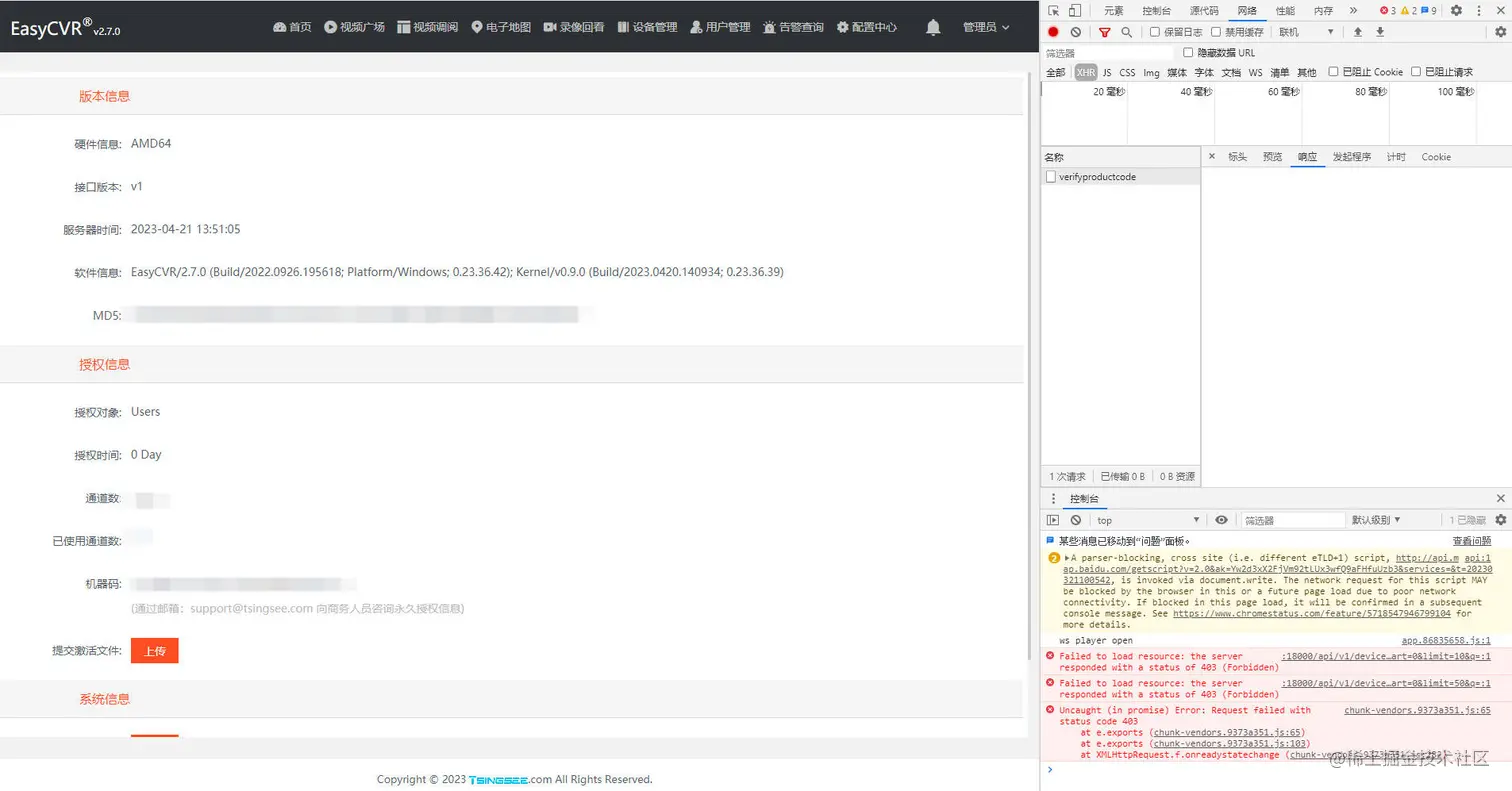The image size is (1512, 791).
Task: Switch to 源代码 Sources tab
Action: coord(1204,10)
